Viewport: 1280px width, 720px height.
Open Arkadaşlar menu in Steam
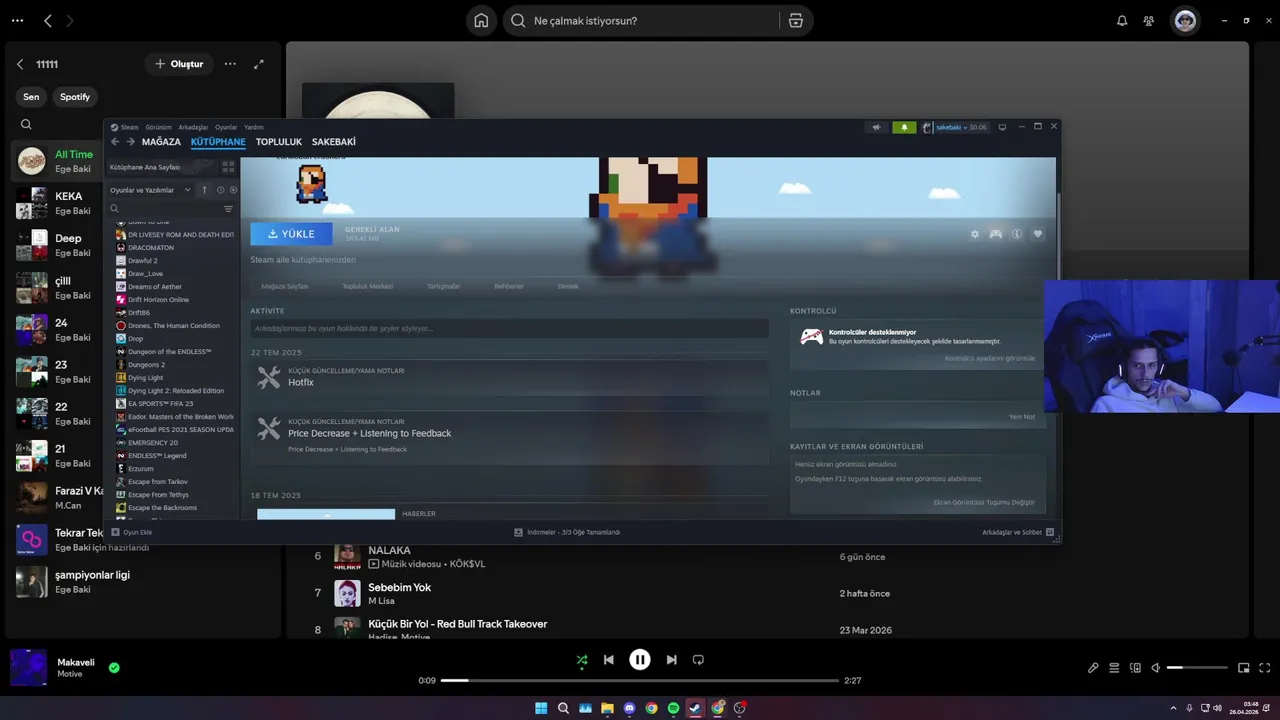(193, 127)
